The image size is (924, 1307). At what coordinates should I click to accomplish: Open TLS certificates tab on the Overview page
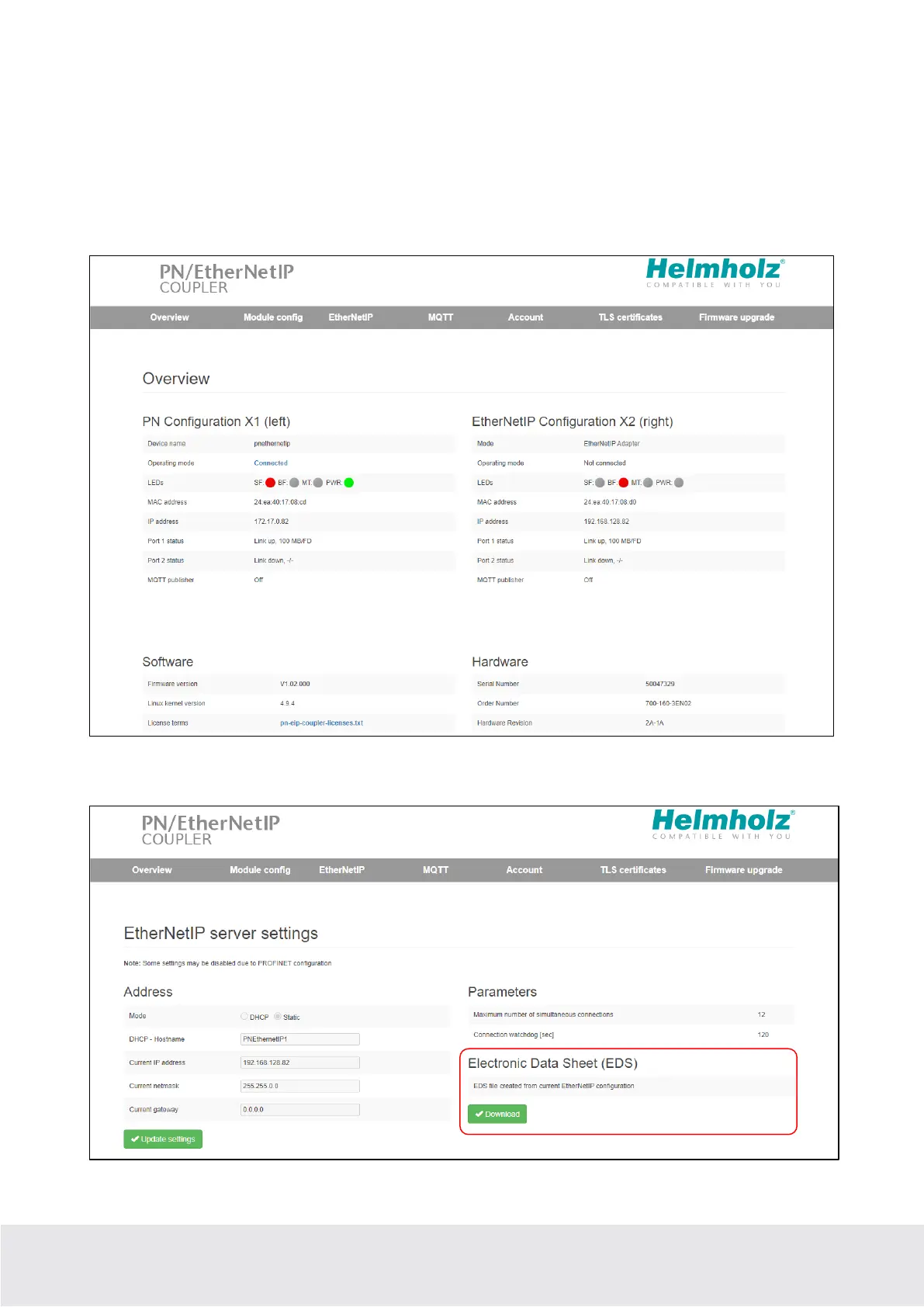point(630,317)
